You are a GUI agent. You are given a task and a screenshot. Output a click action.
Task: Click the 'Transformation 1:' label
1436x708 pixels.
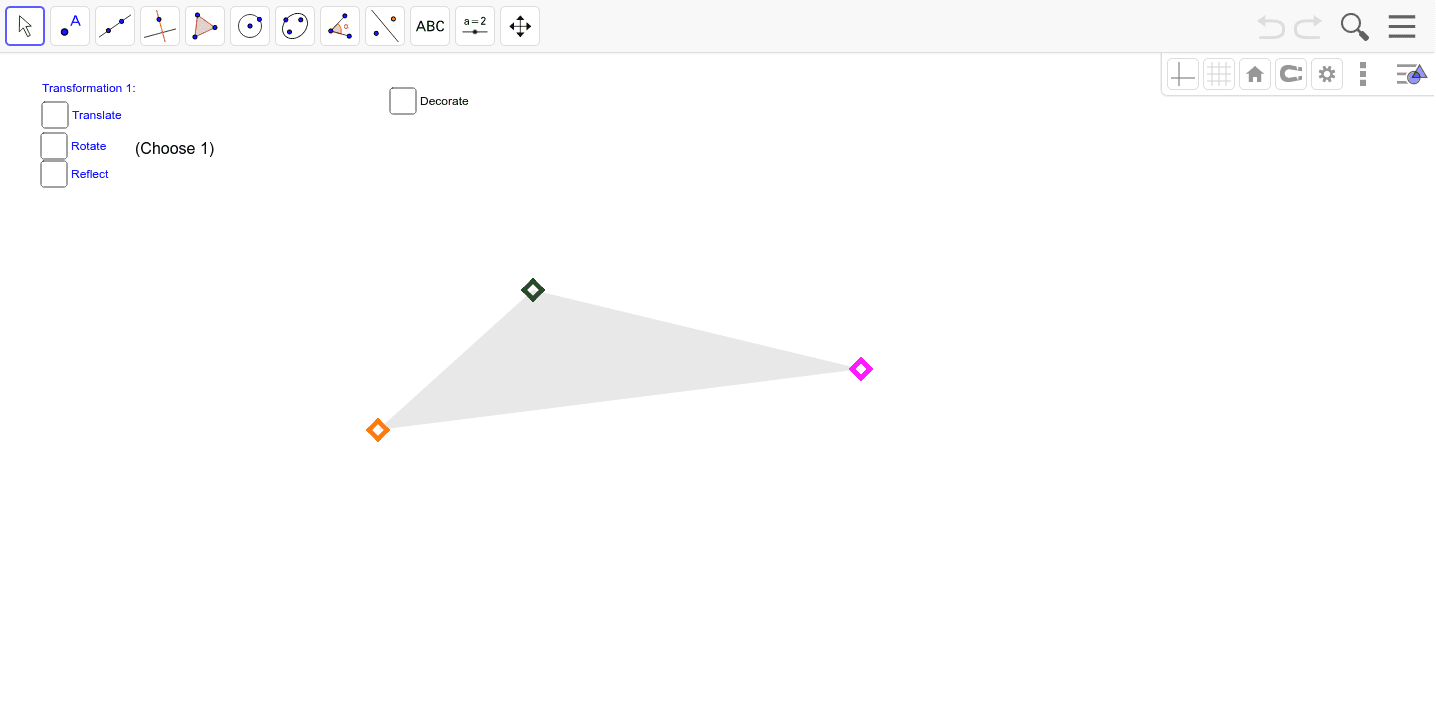(89, 88)
